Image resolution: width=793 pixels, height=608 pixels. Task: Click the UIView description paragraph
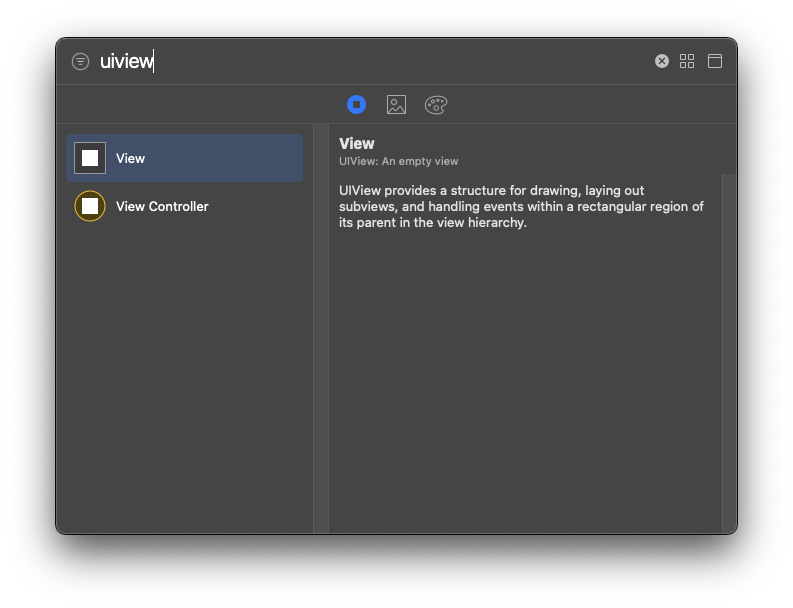521,206
